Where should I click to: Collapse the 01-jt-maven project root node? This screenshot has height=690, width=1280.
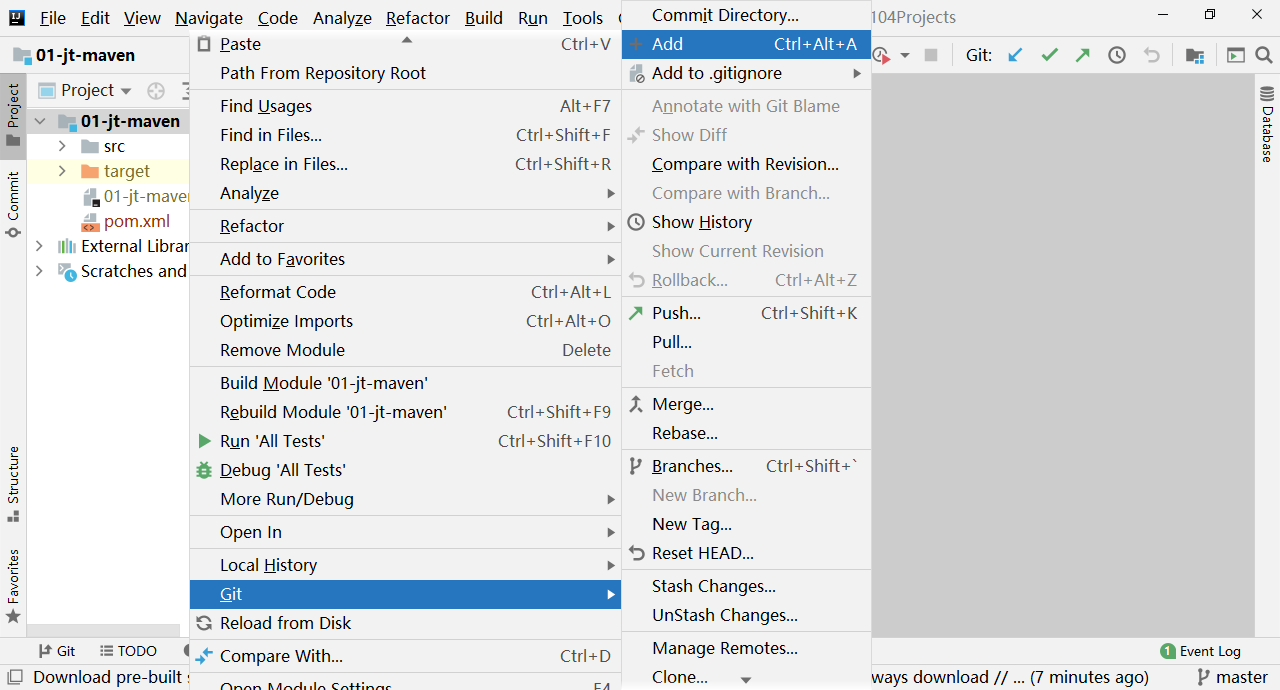pyautogui.click(x=40, y=121)
